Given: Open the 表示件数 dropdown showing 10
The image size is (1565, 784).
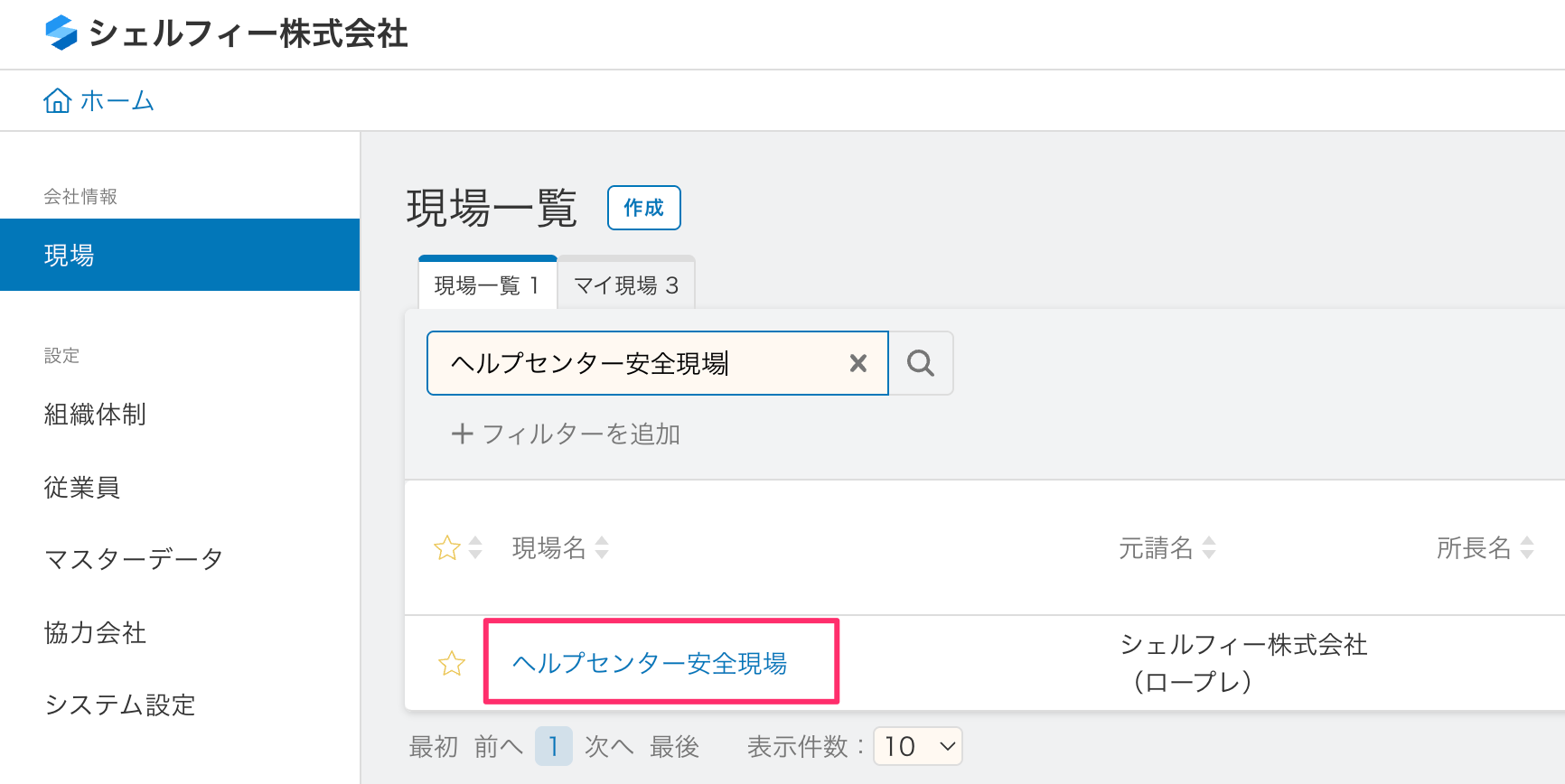Looking at the screenshot, I should 918,747.
